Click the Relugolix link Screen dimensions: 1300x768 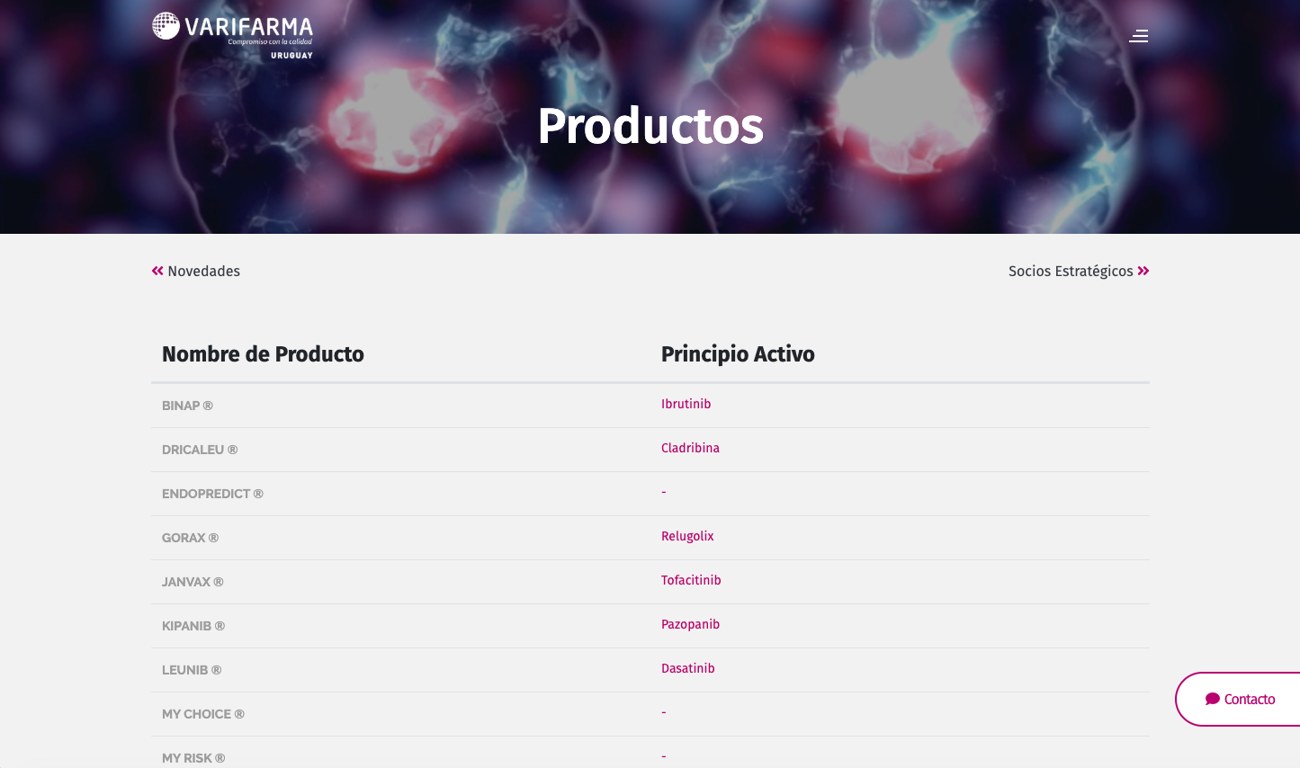687,536
